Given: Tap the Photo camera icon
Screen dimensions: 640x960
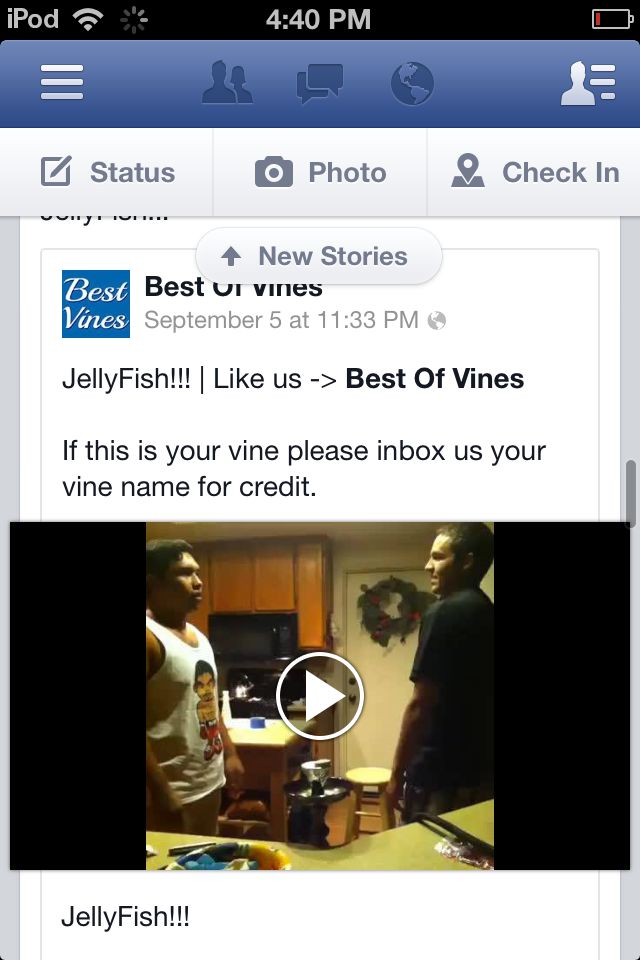Looking at the screenshot, I should (x=274, y=171).
